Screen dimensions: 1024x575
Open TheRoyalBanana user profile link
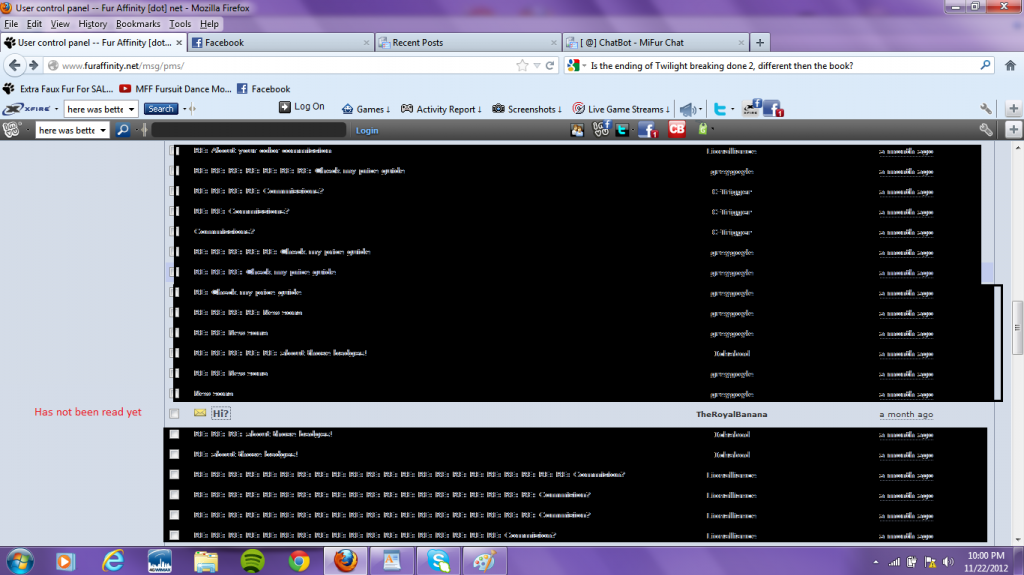point(731,414)
